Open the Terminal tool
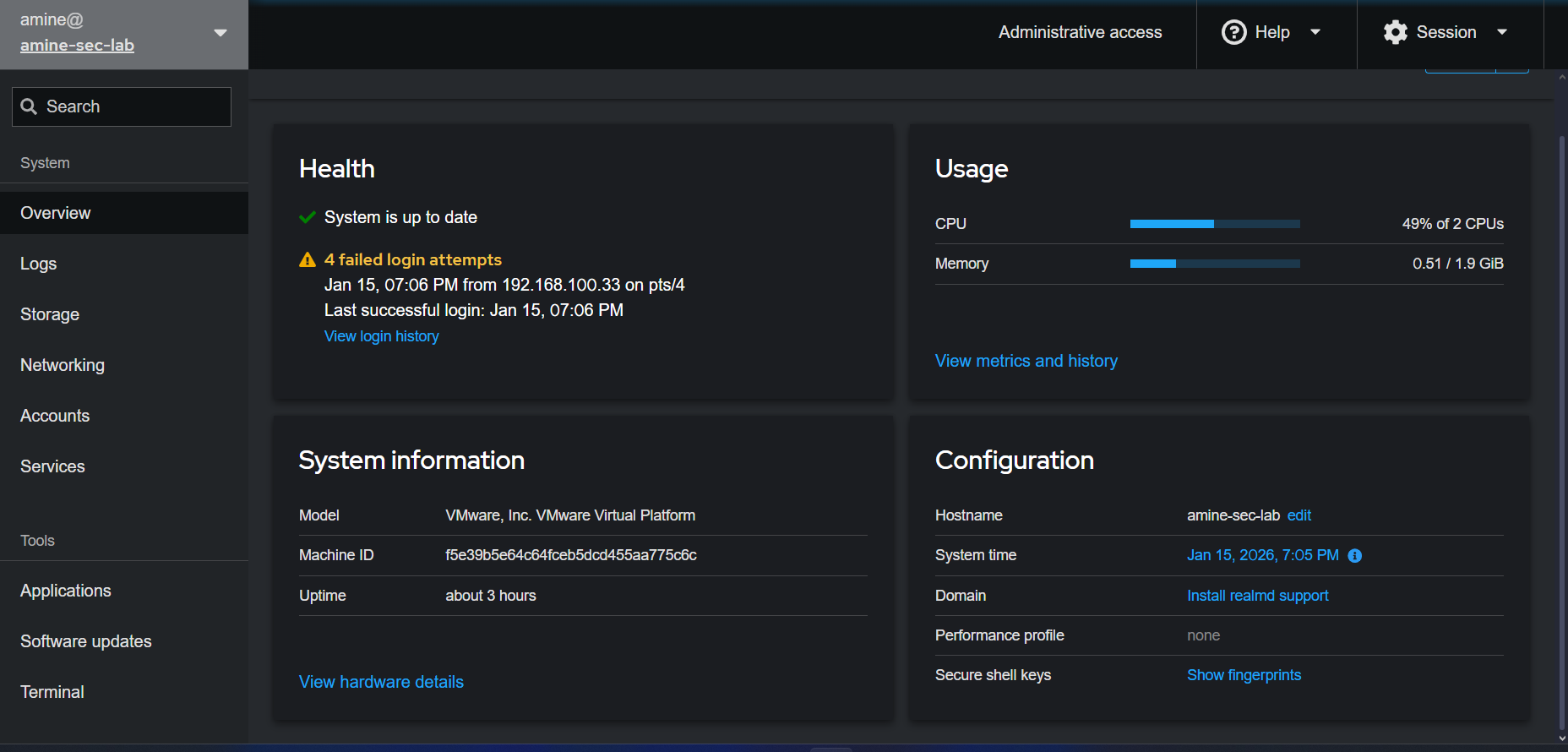1568x752 pixels. click(52, 692)
